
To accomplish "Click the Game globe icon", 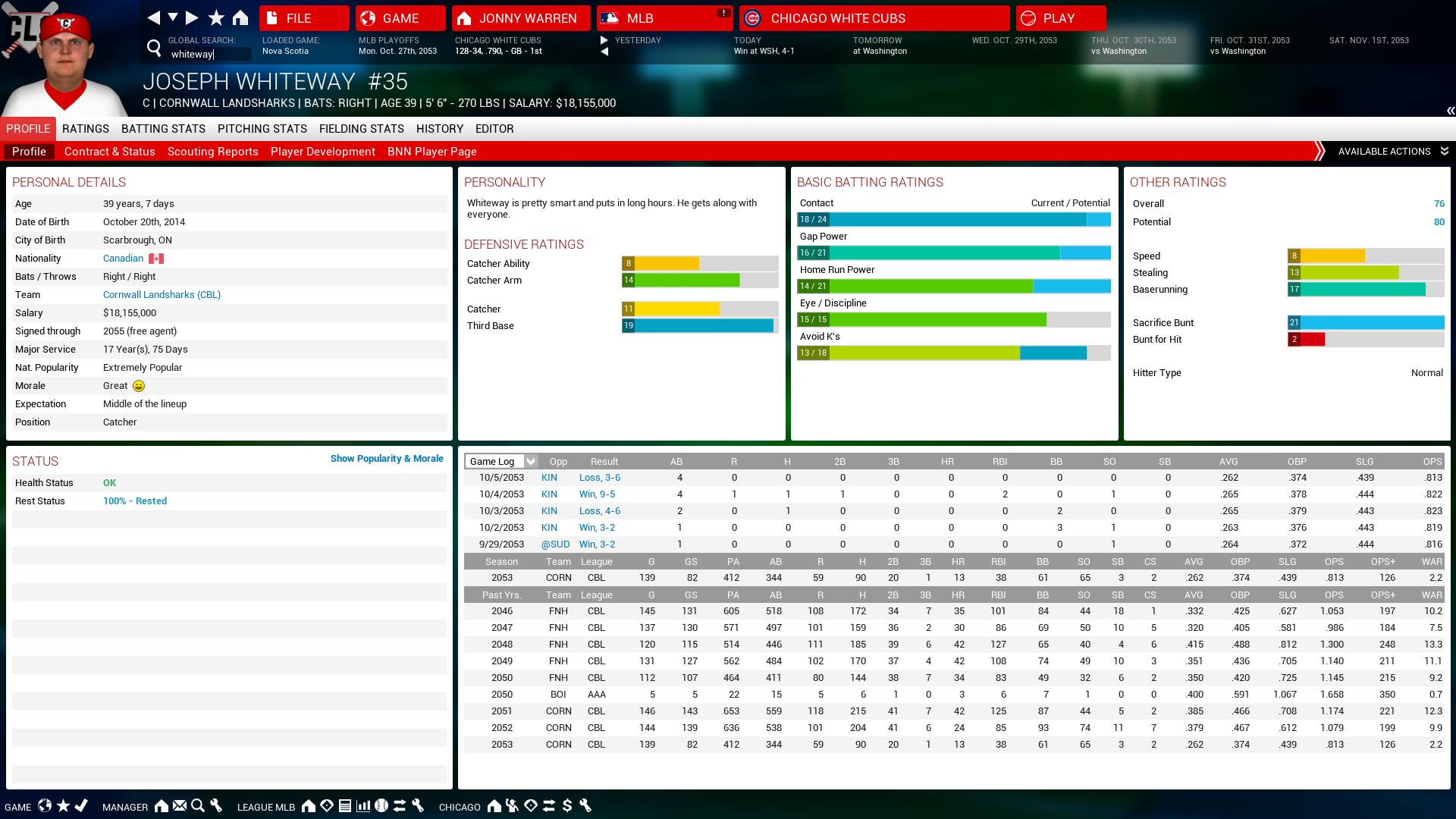I will [45, 806].
